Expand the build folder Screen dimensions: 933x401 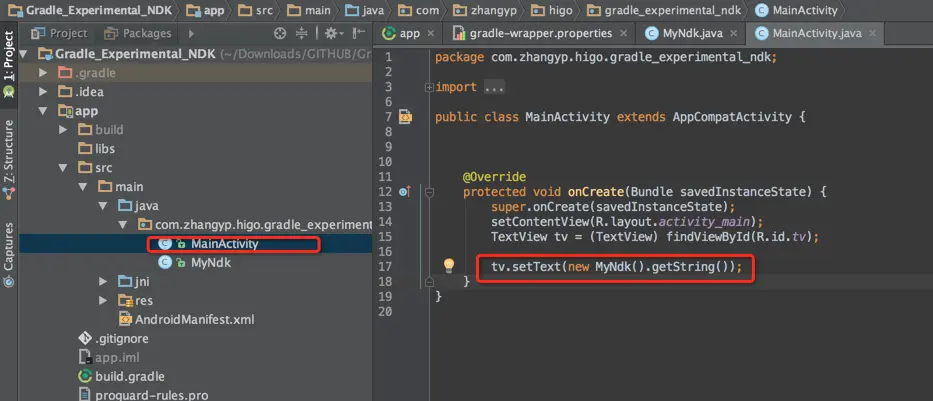click(62, 130)
